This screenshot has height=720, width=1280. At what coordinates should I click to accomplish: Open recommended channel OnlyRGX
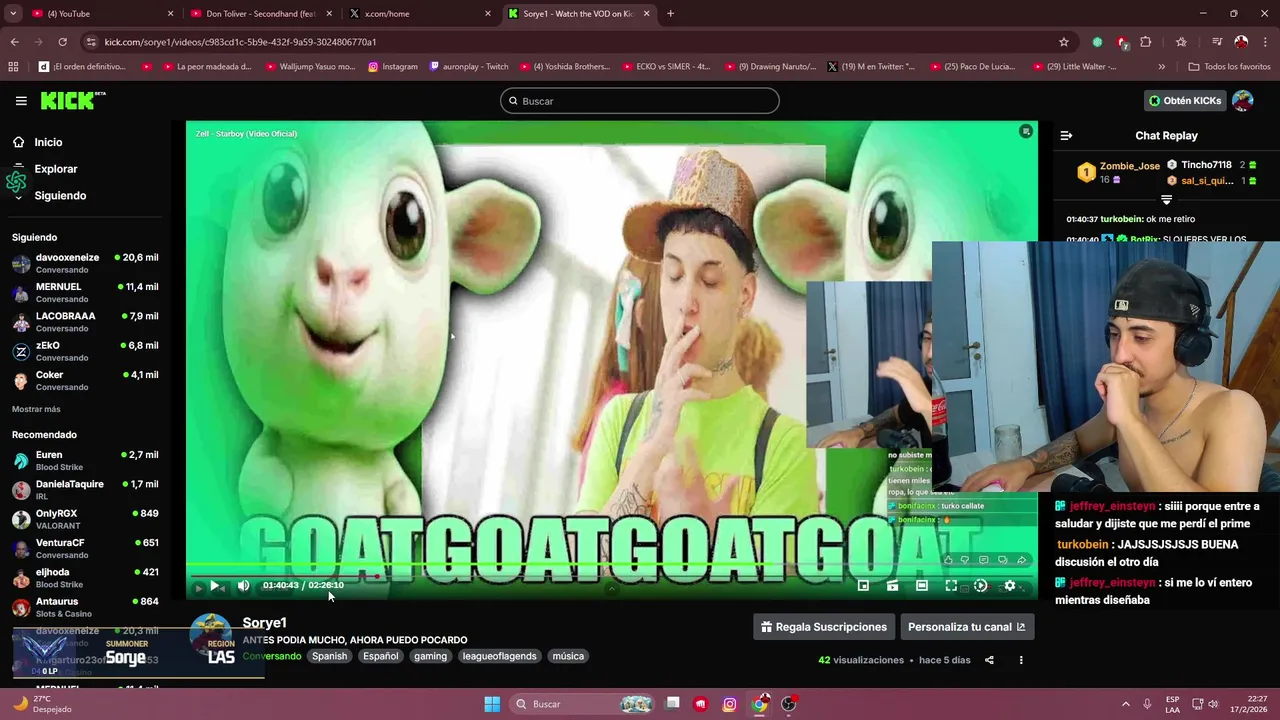pyautogui.click(x=85, y=519)
